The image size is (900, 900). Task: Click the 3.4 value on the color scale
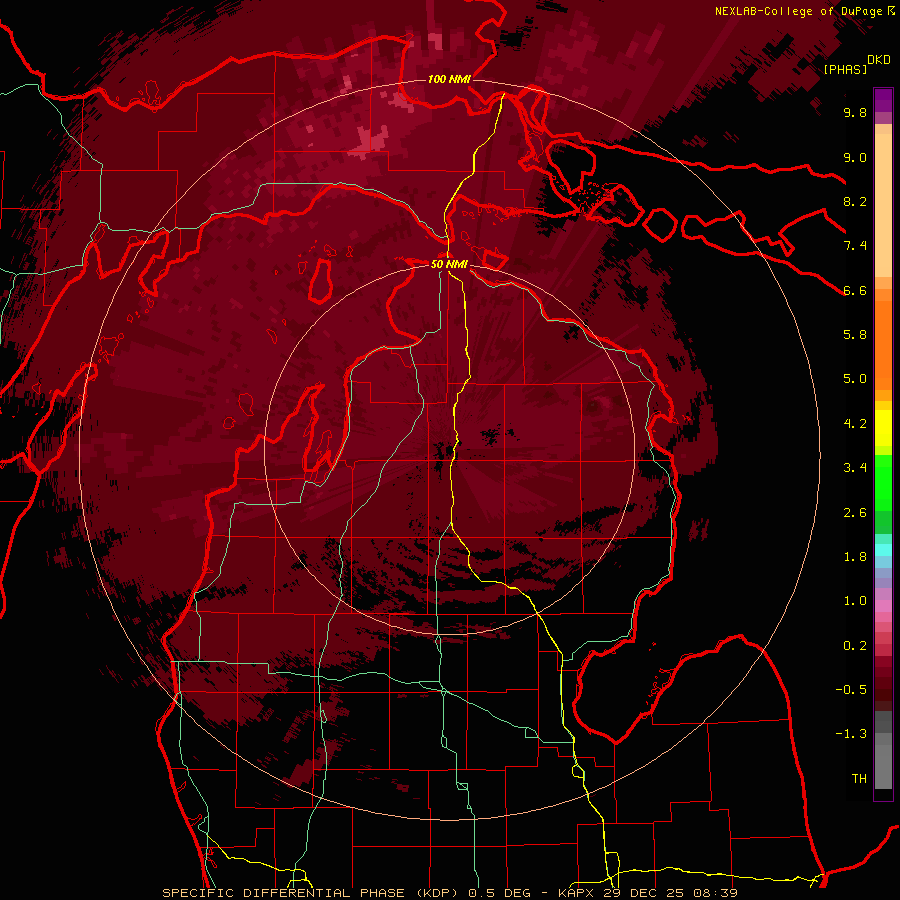point(855,468)
